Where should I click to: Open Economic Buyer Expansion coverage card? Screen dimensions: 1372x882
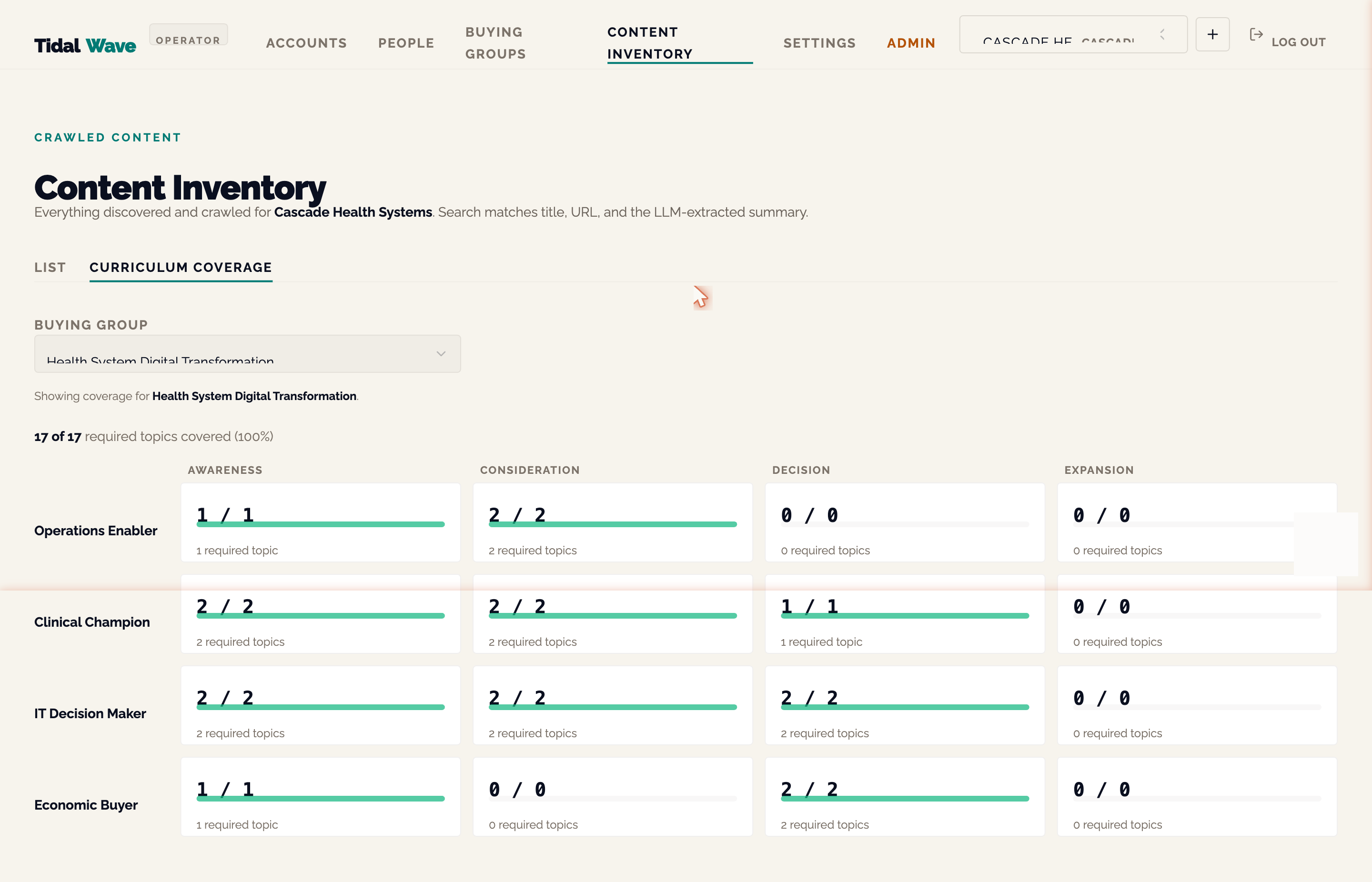pyautogui.click(x=1197, y=797)
